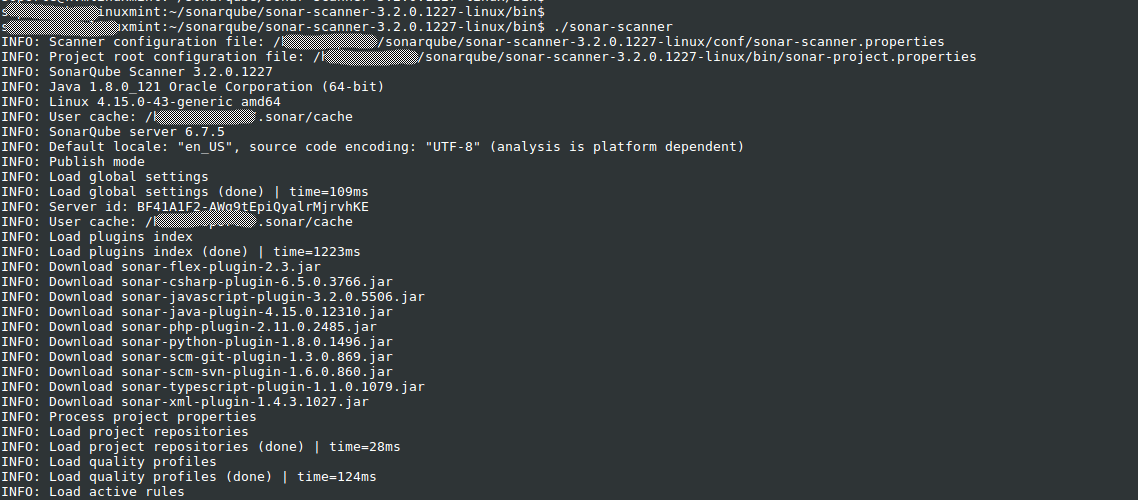Click the Server id value text

pos(252,207)
